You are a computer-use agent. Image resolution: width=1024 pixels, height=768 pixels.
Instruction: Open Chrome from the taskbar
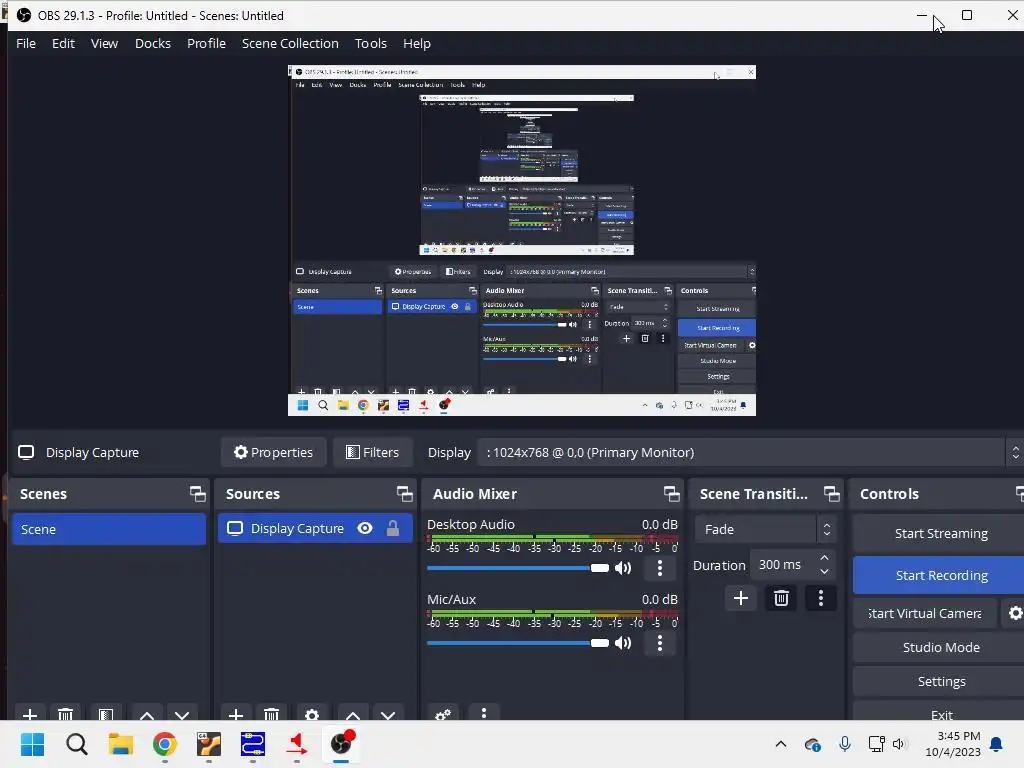[165, 744]
